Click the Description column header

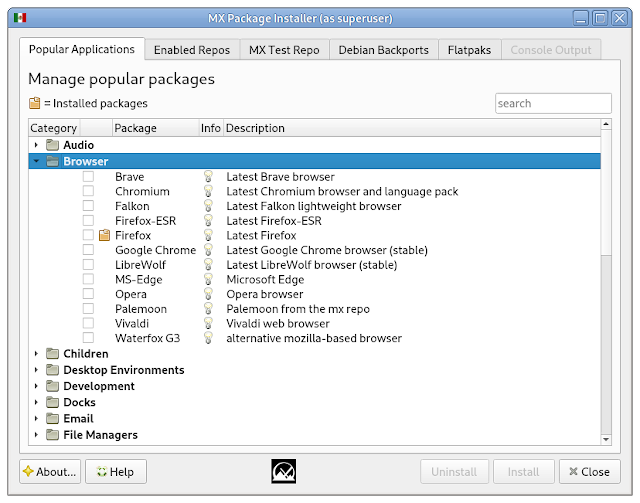pos(412,128)
